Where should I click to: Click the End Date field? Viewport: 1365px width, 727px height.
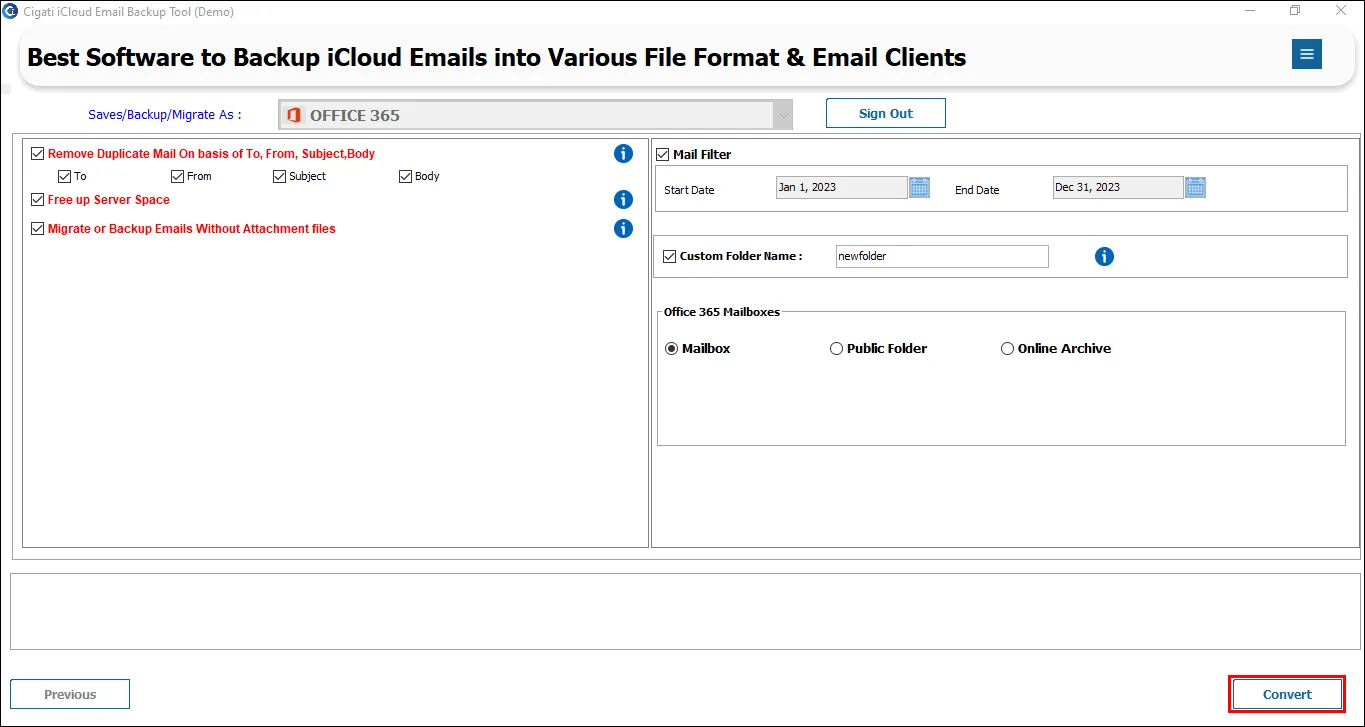[1118, 188]
